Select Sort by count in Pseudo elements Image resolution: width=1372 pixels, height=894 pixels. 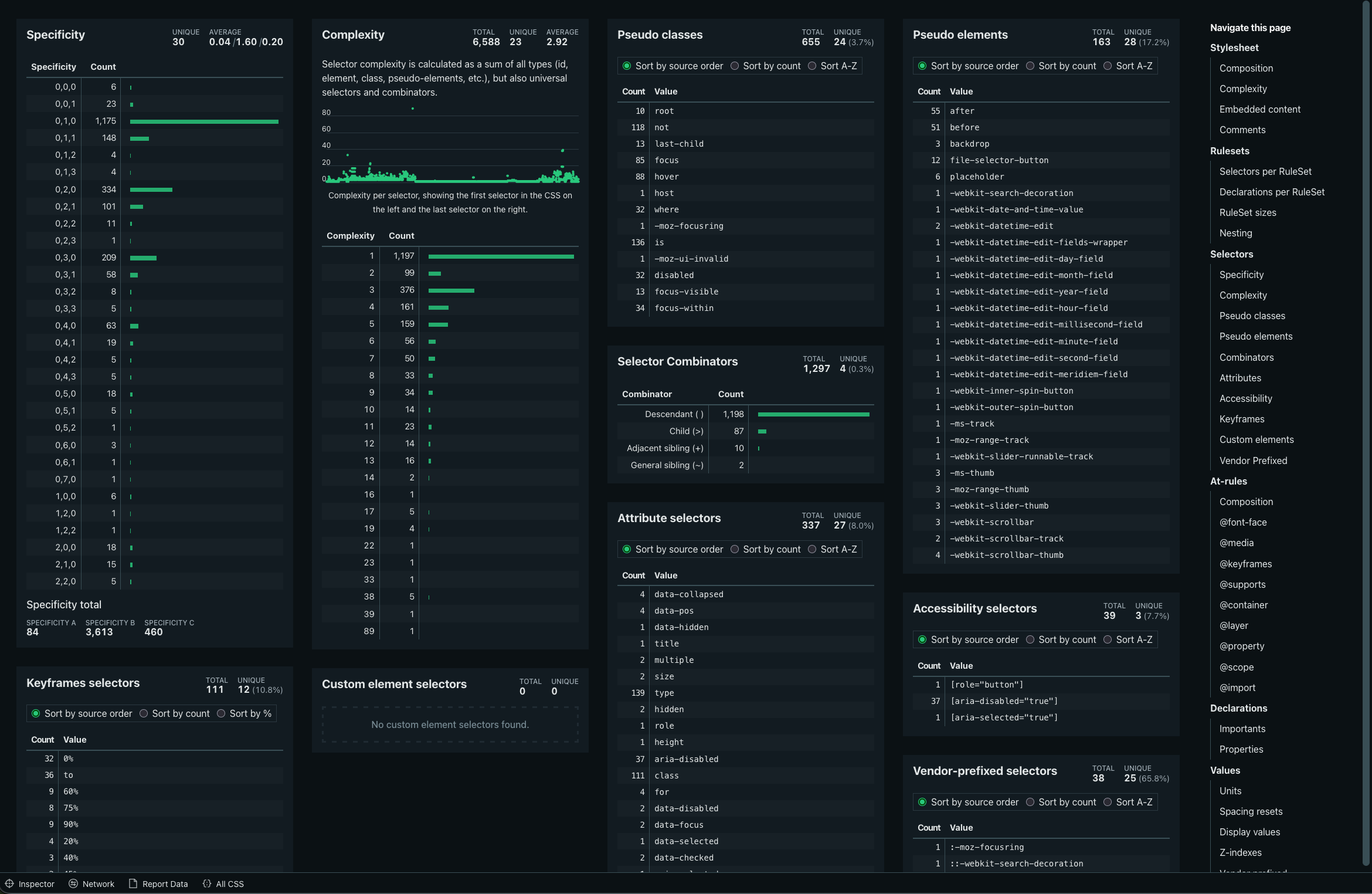pos(1061,66)
